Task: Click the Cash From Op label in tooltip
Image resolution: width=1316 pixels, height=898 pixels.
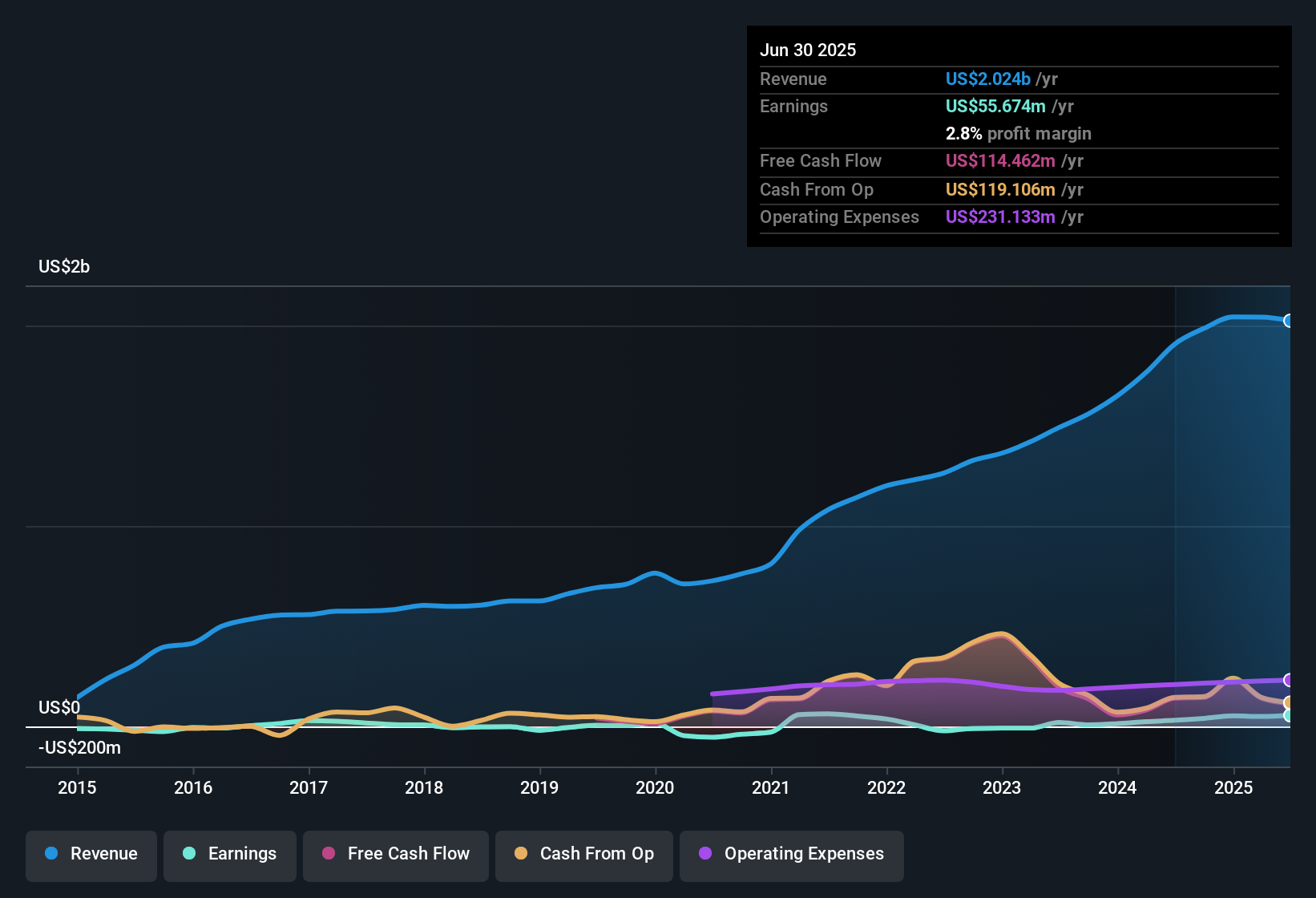Action: coord(817,189)
